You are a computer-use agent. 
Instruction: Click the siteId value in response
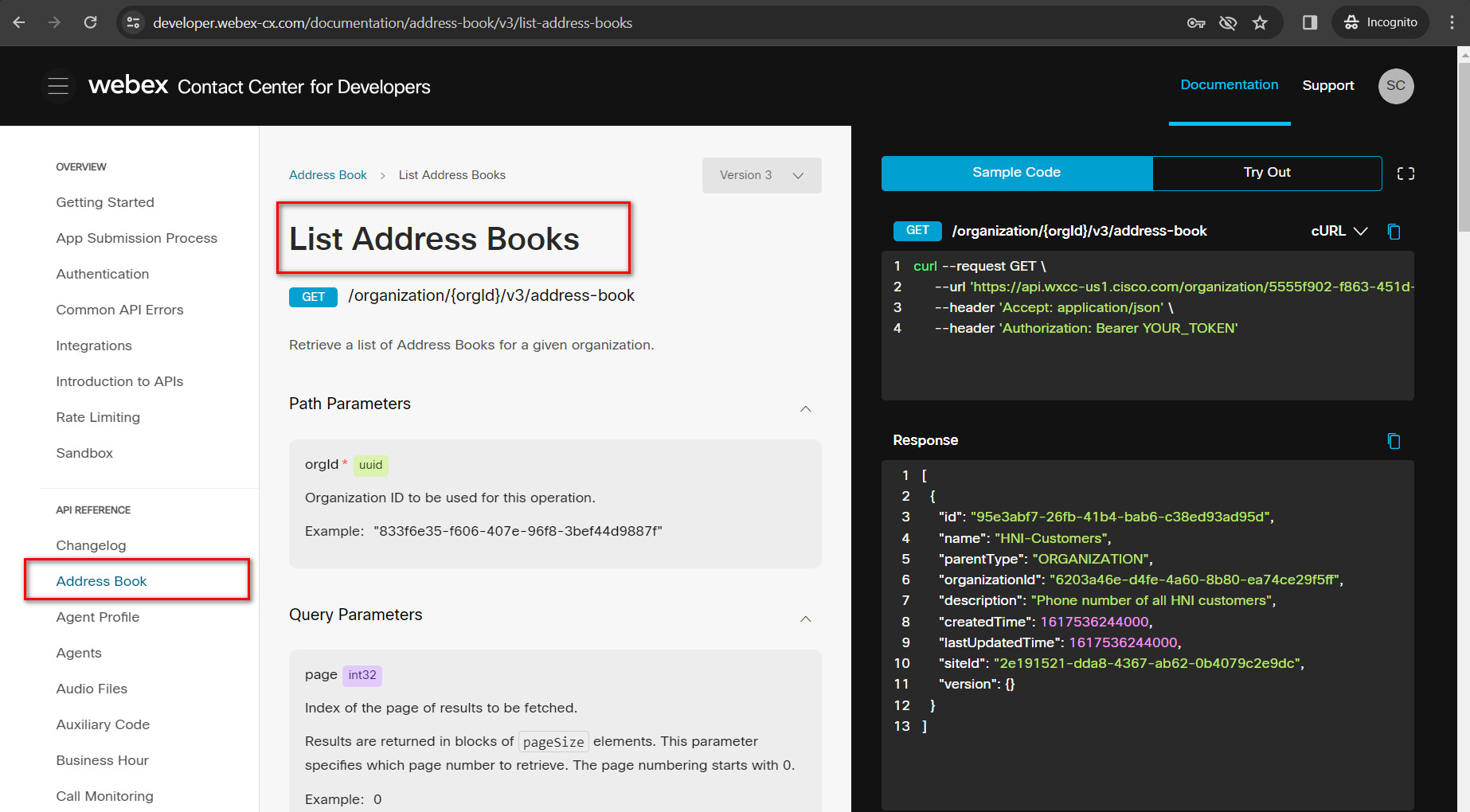click(x=1147, y=663)
